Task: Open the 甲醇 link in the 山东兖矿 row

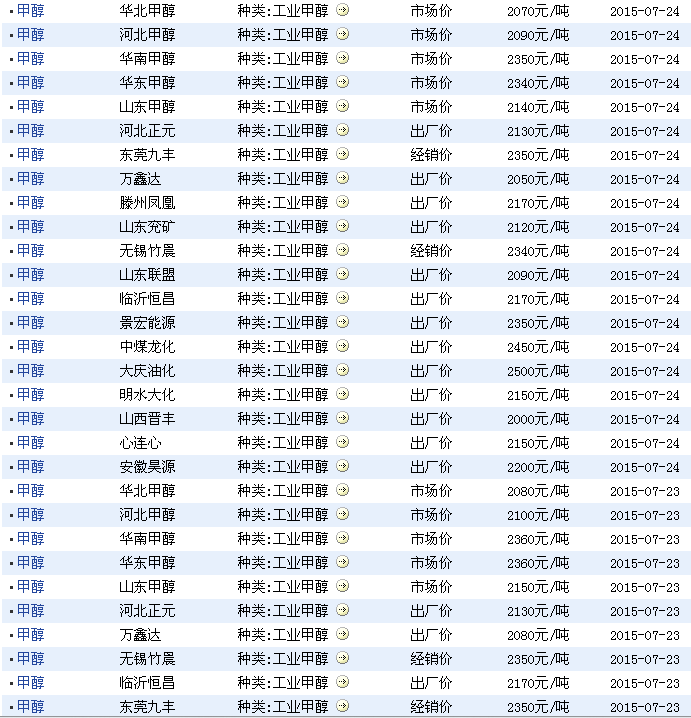Action: (x=31, y=226)
